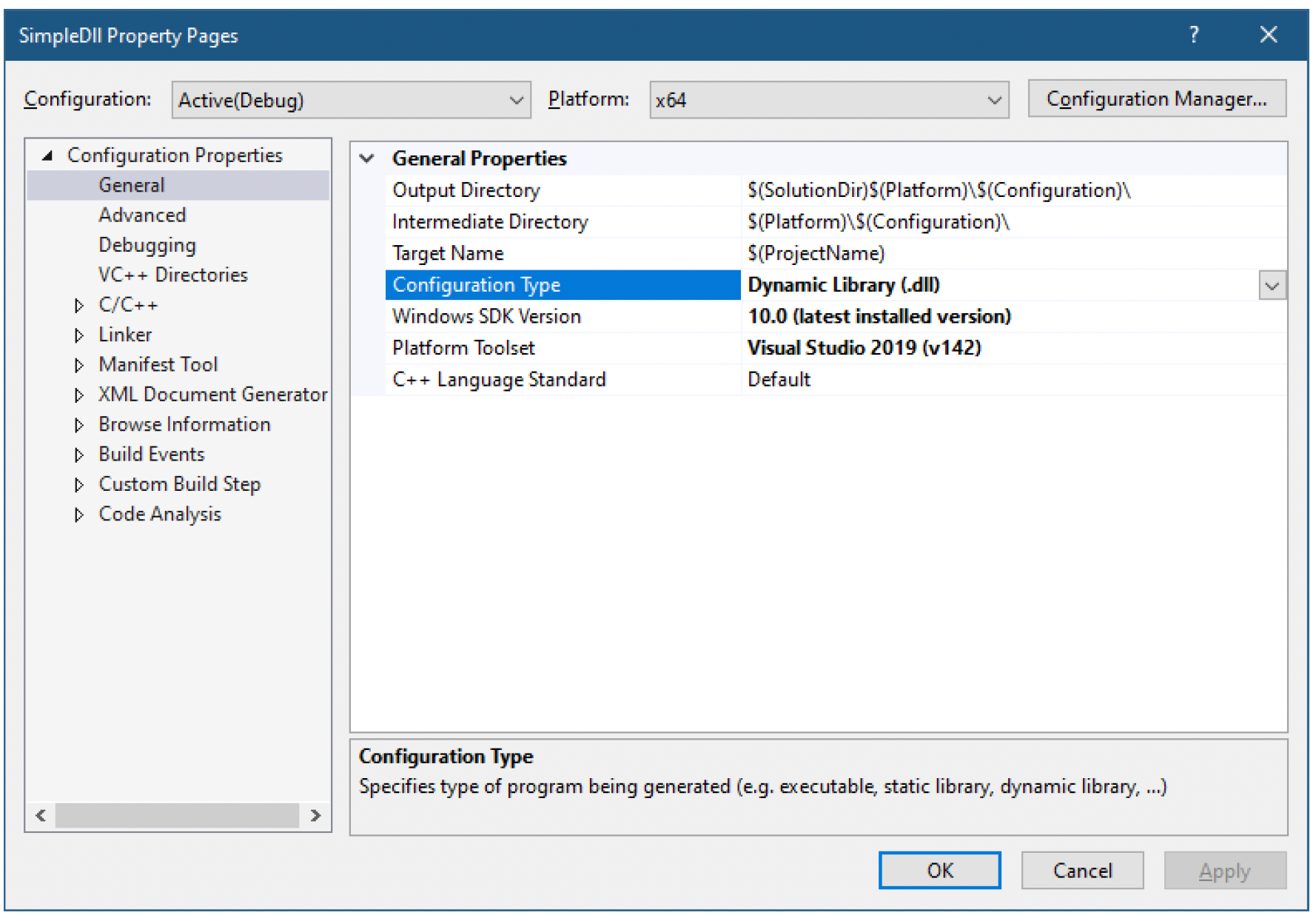Expand the Linker tree node arrow
This screenshot has width=1316, height=921.
[x=79, y=335]
